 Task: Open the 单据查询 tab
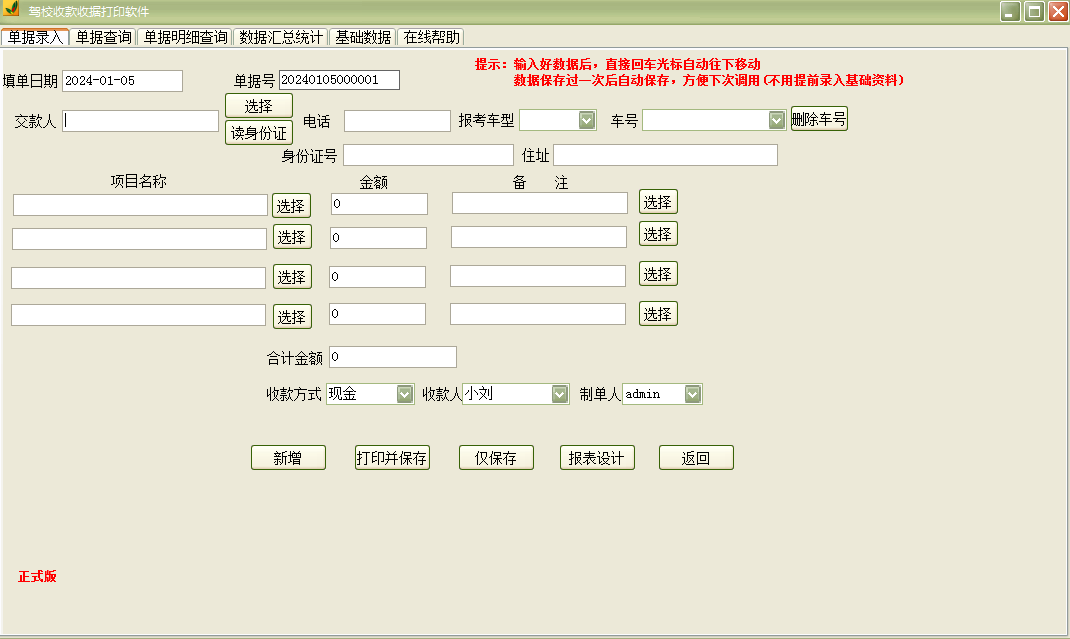click(x=103, y=37)
